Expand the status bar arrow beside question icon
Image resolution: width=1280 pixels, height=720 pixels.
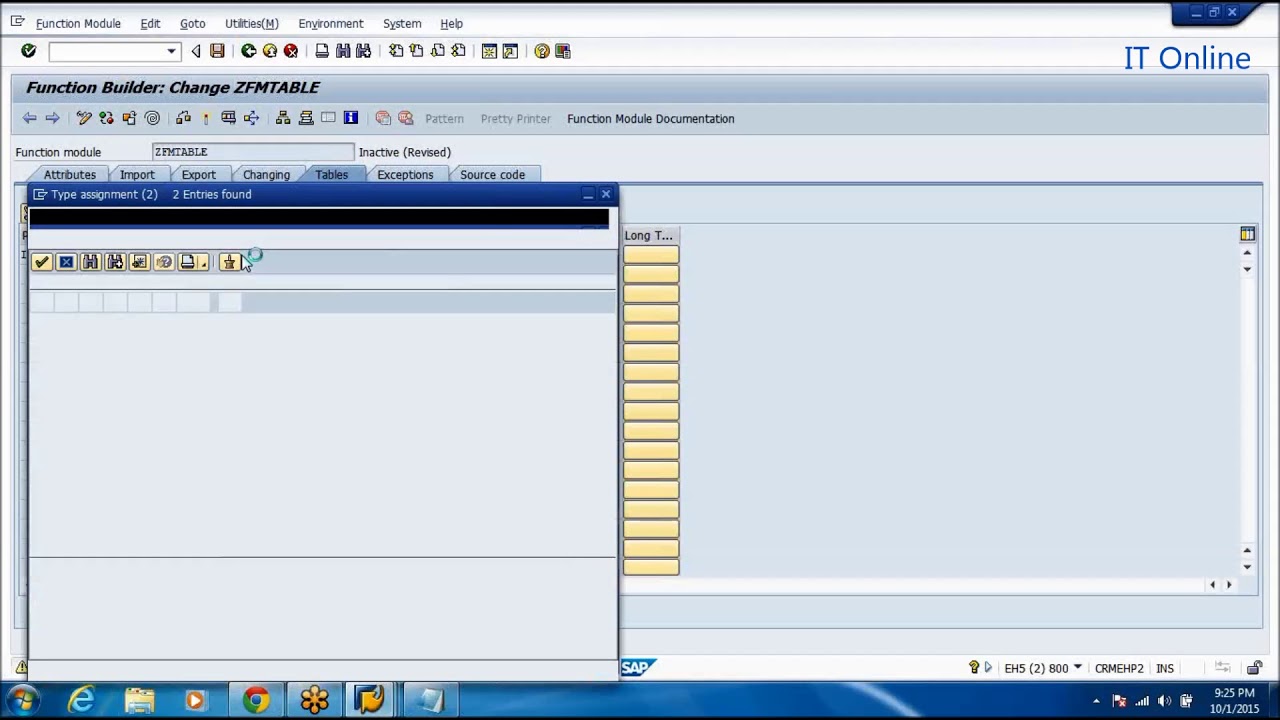[x=988, y=668]
